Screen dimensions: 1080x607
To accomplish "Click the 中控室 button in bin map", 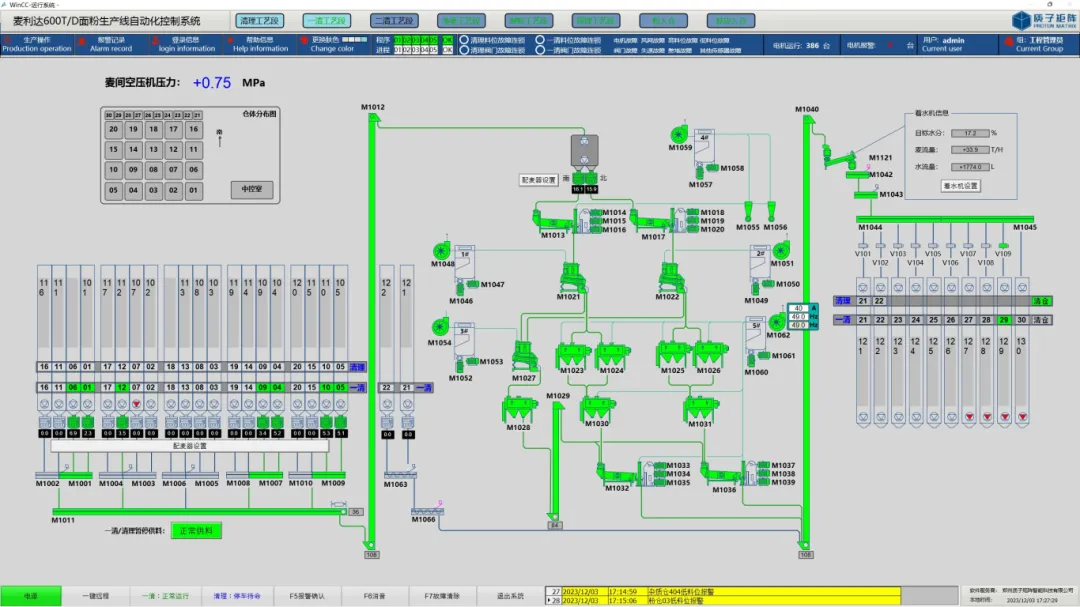I will (x=251, y=189).
